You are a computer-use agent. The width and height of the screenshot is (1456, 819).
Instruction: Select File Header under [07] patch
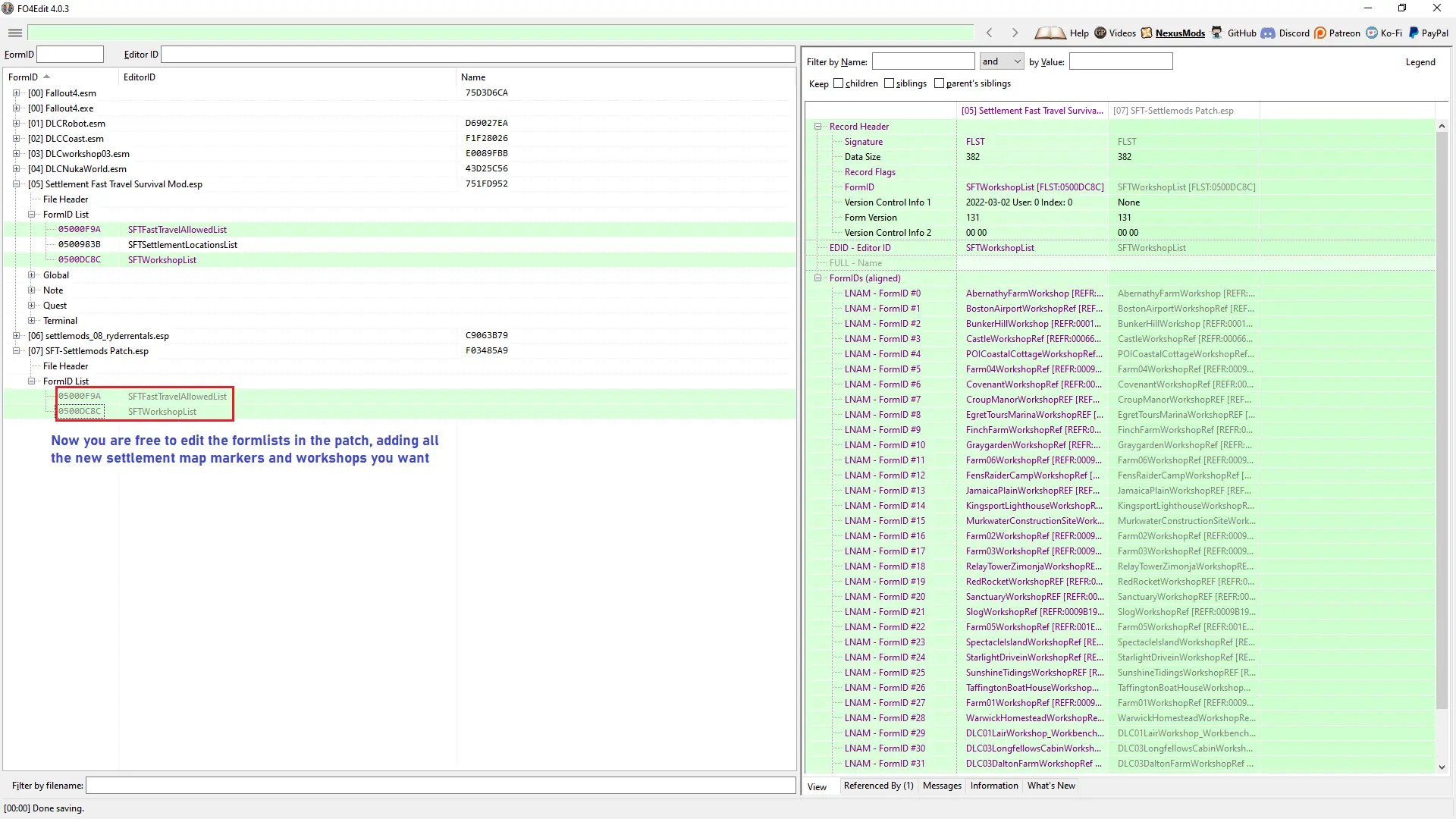click(x=65, y=366)
